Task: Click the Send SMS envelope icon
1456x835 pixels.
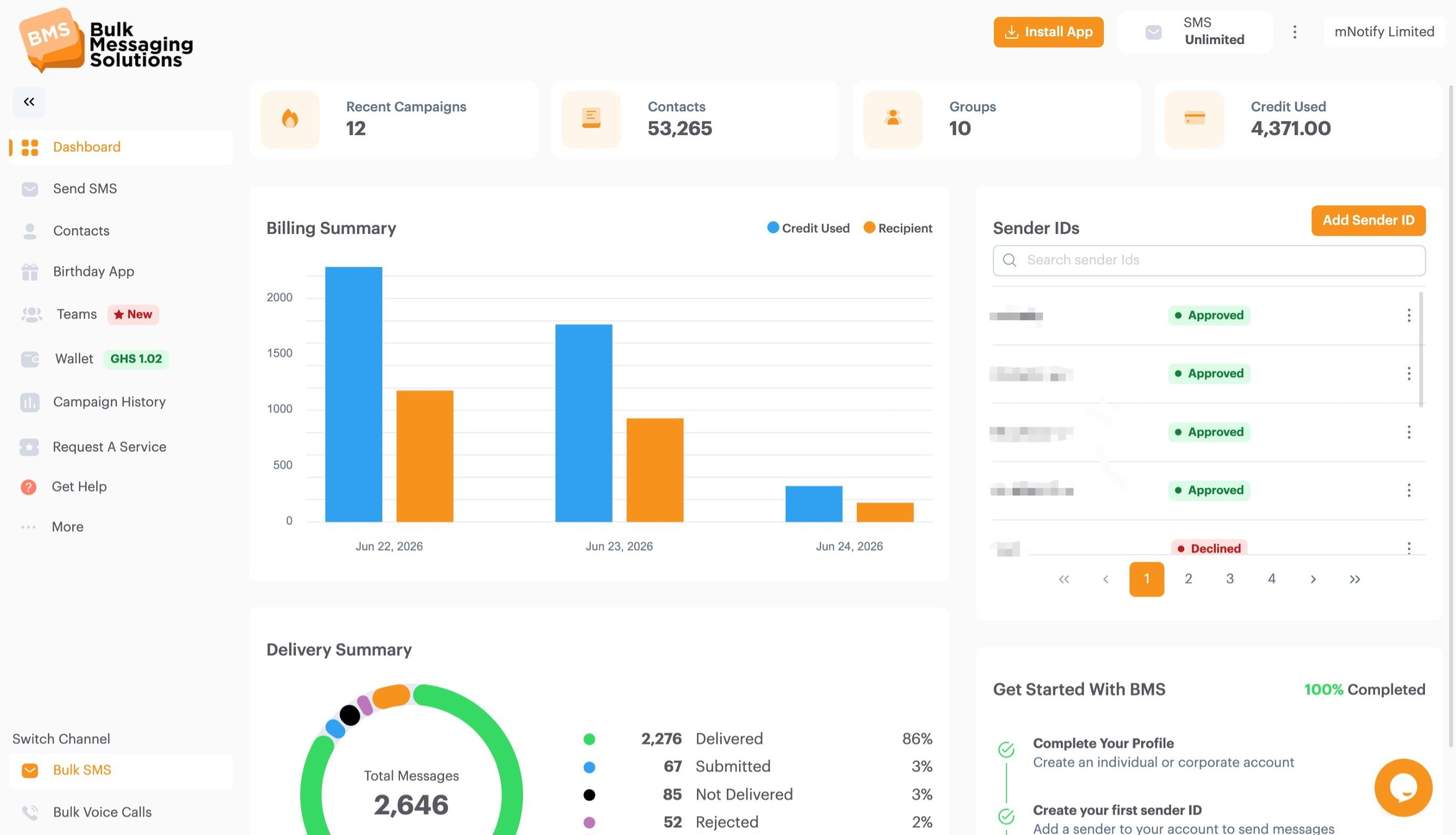Action: (30, 189)
